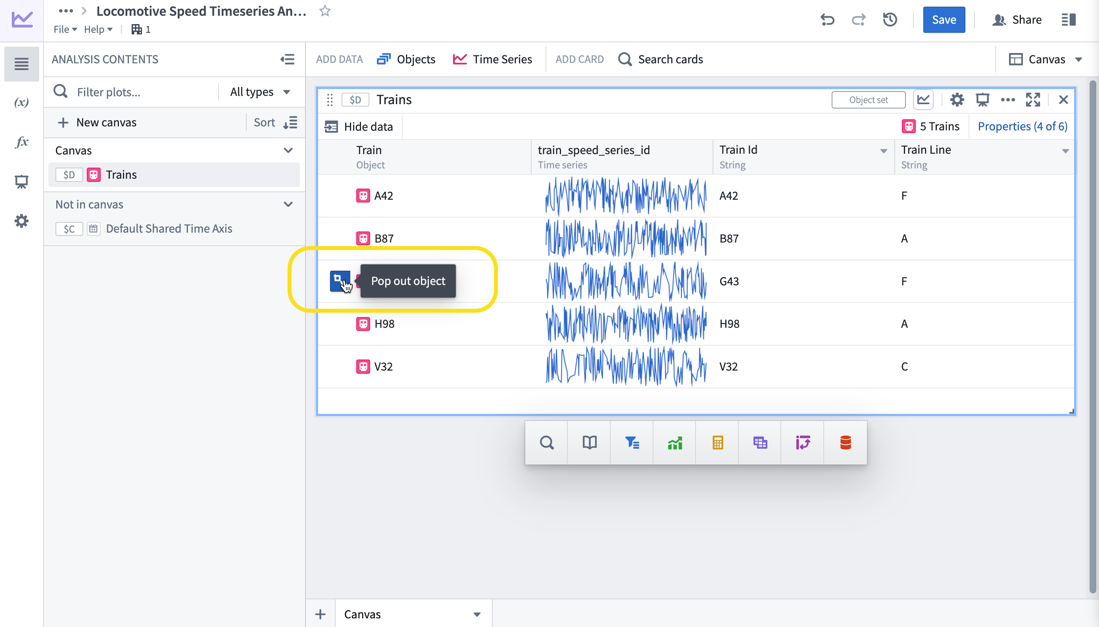
Task: Click the Object set button
Action: tap(868, 99)
